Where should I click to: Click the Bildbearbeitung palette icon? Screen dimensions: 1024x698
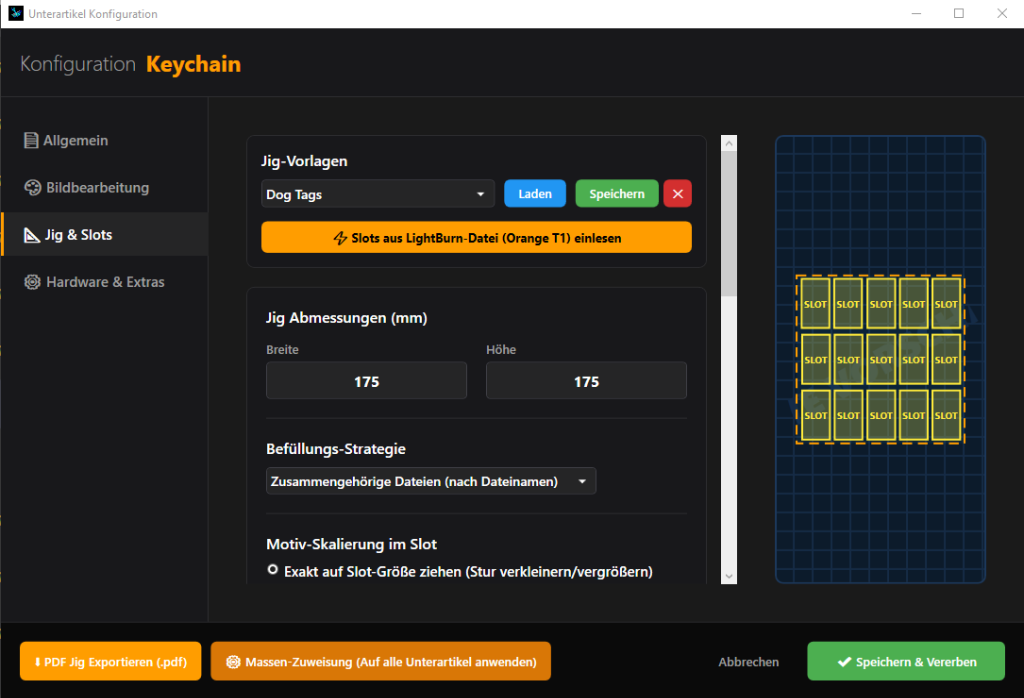coord(32,188)
